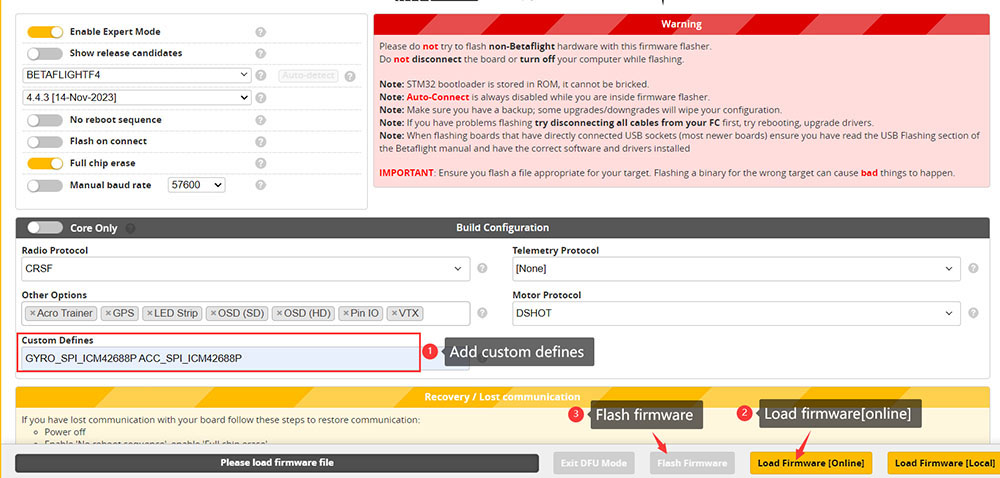
Task: Disable the Enable Expert Mode toggle
Action: pos(44,32)
